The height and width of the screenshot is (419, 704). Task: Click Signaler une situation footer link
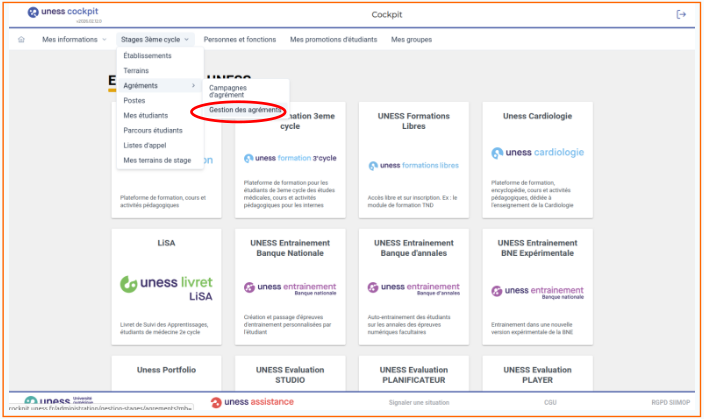pyautogui.click(x=418, y=402)
